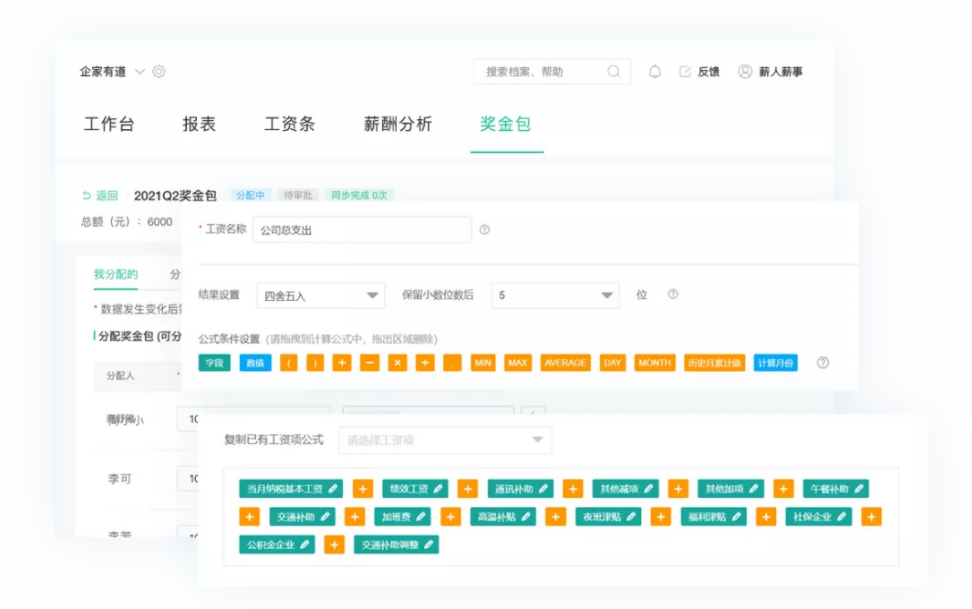Insert the MIN function

point(483,363)
